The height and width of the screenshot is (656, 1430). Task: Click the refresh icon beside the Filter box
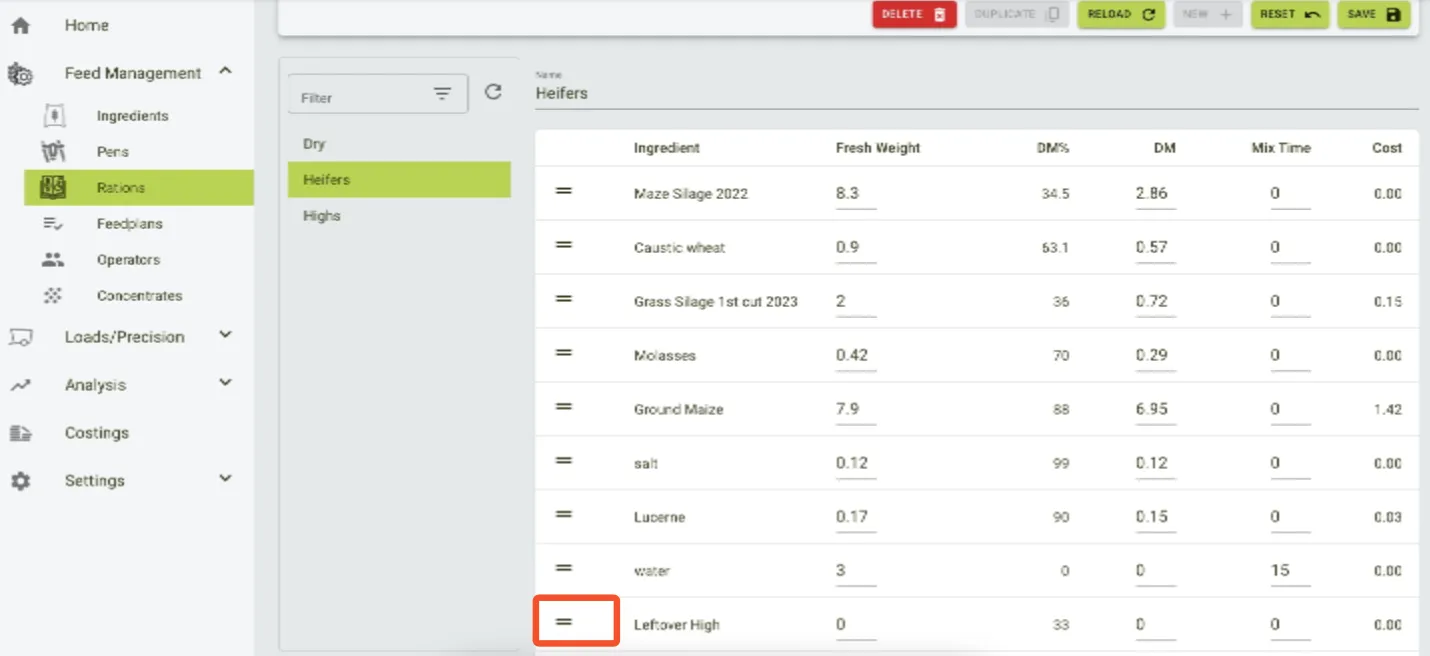[493, 92]
